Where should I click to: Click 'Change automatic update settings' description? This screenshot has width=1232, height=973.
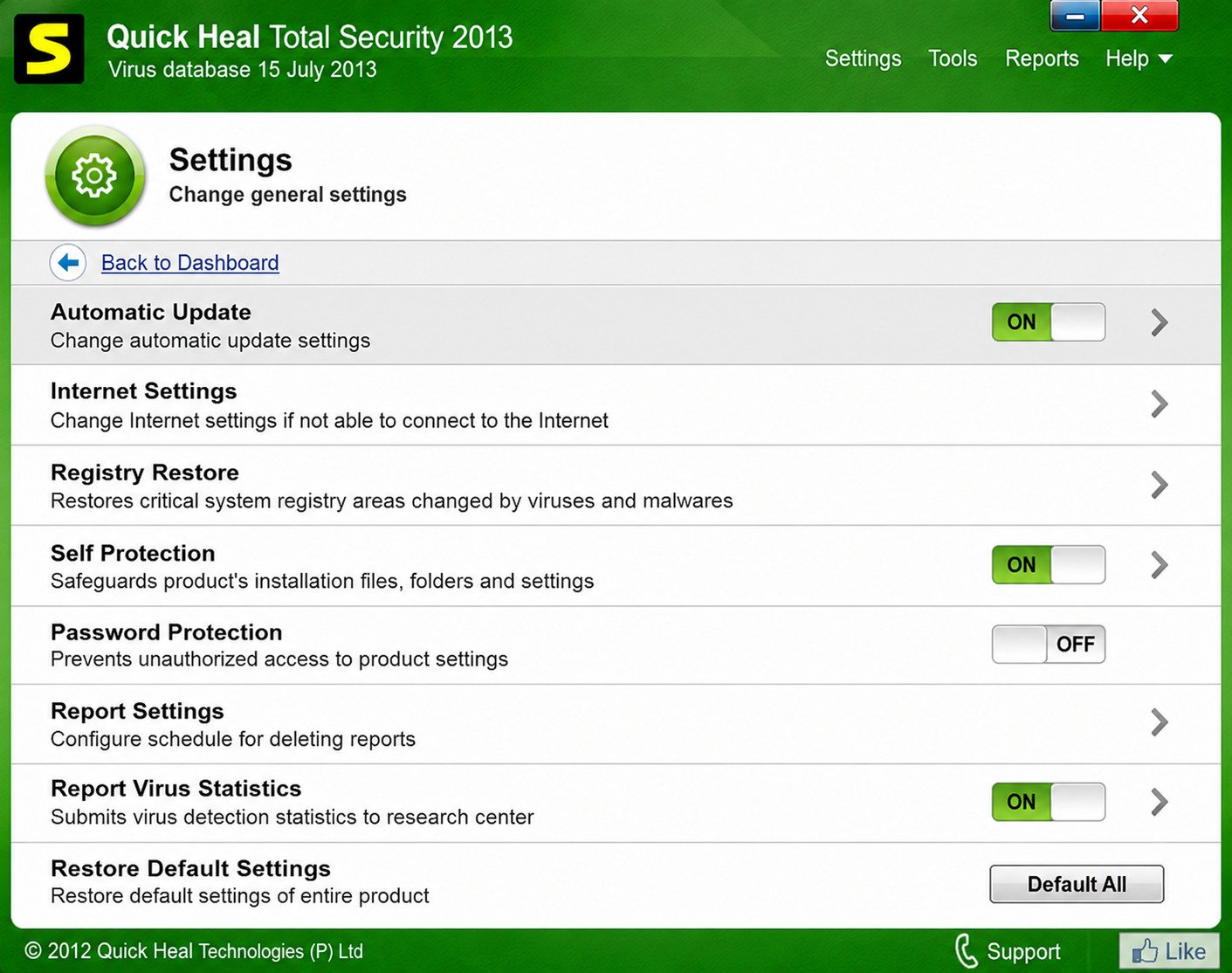tap(210, 341)
